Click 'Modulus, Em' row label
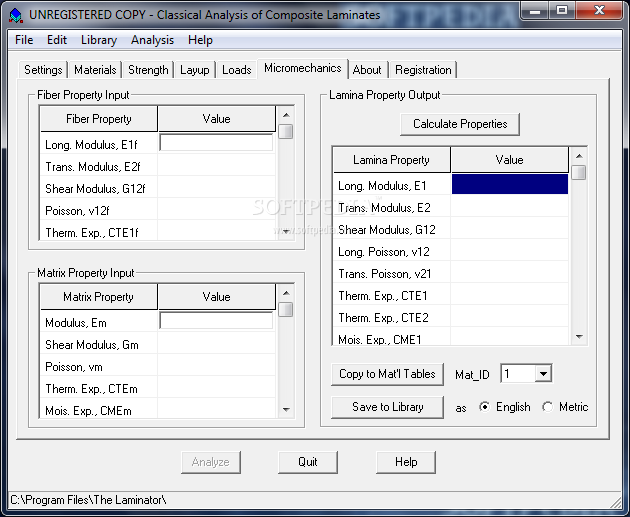The image size is (630, 517). [x=76, y=323]
